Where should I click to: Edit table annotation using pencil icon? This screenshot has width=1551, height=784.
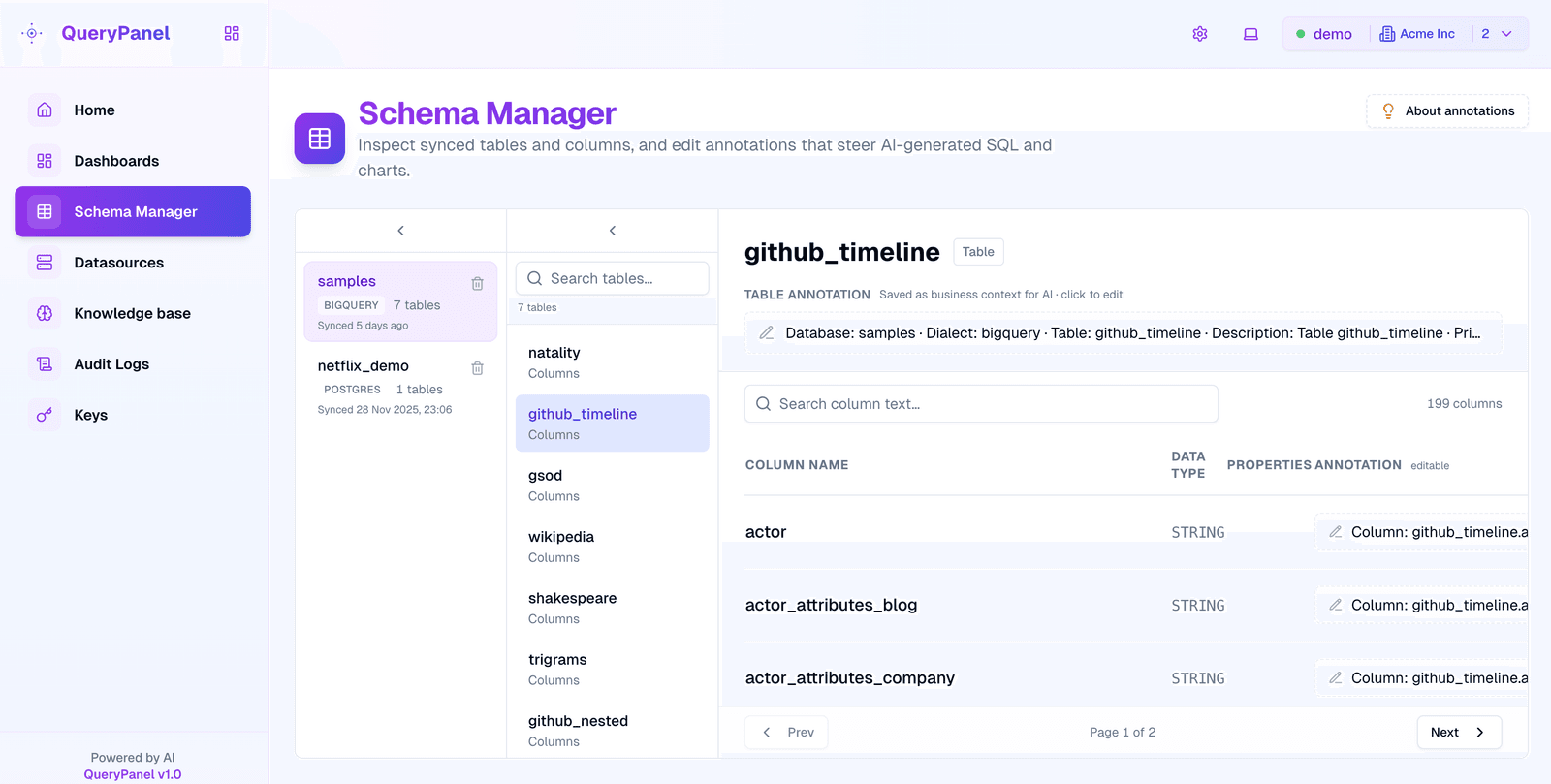[x=766, y=332]
